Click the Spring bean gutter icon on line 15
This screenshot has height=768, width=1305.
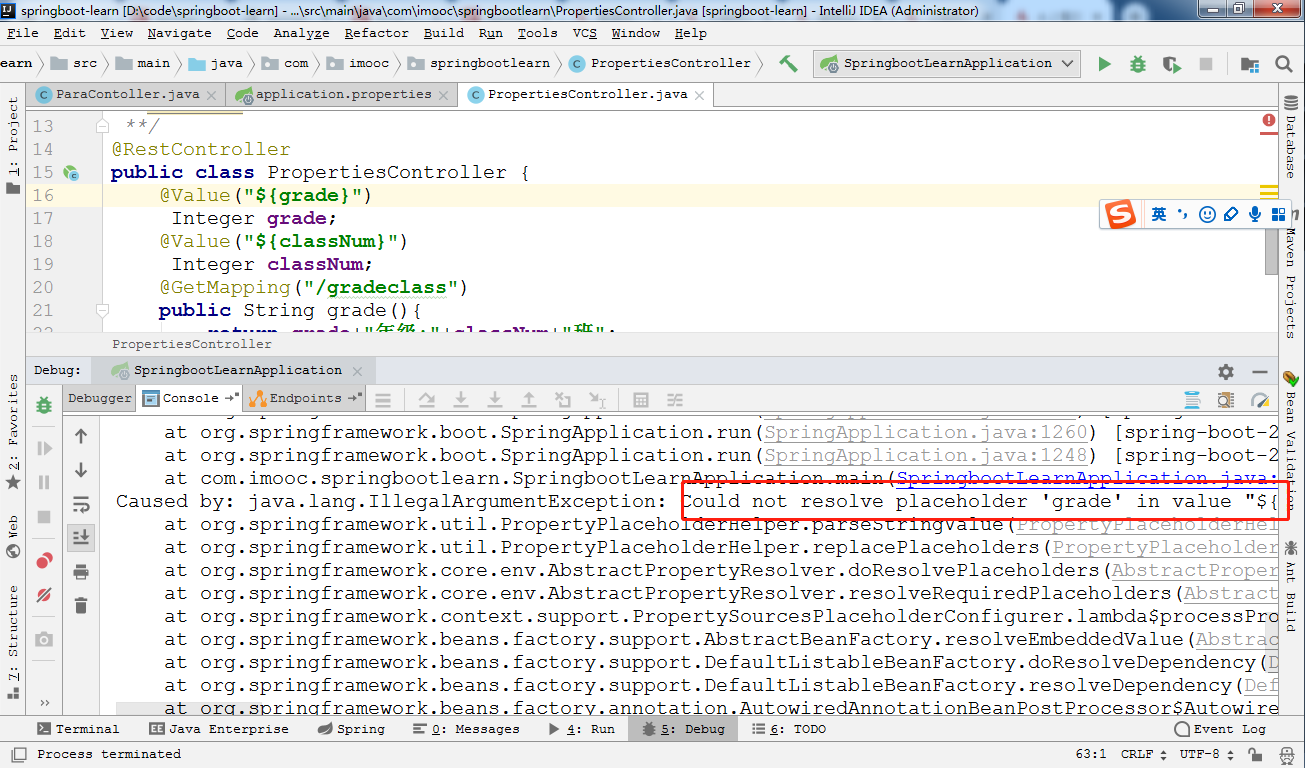71,173
